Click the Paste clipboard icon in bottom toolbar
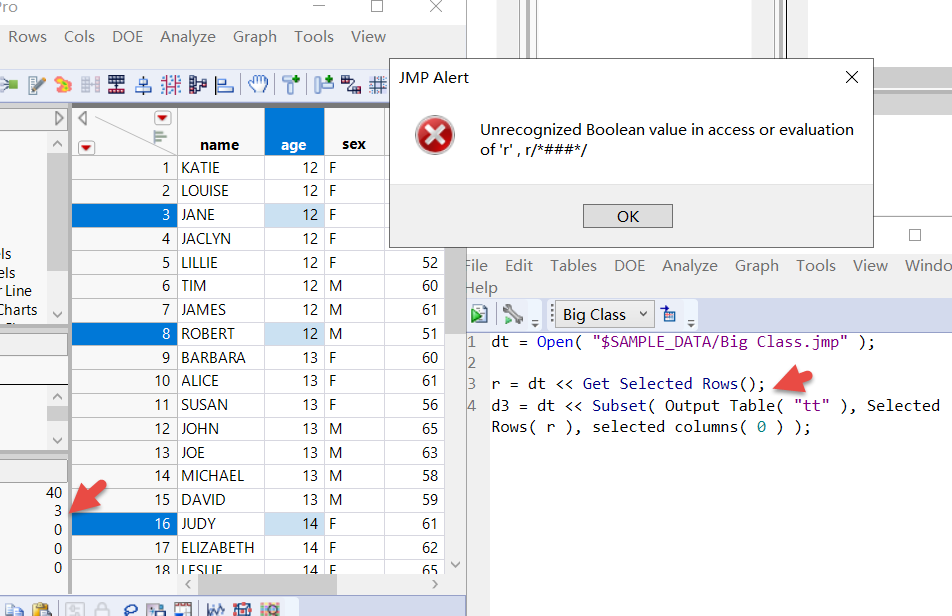 41,609
